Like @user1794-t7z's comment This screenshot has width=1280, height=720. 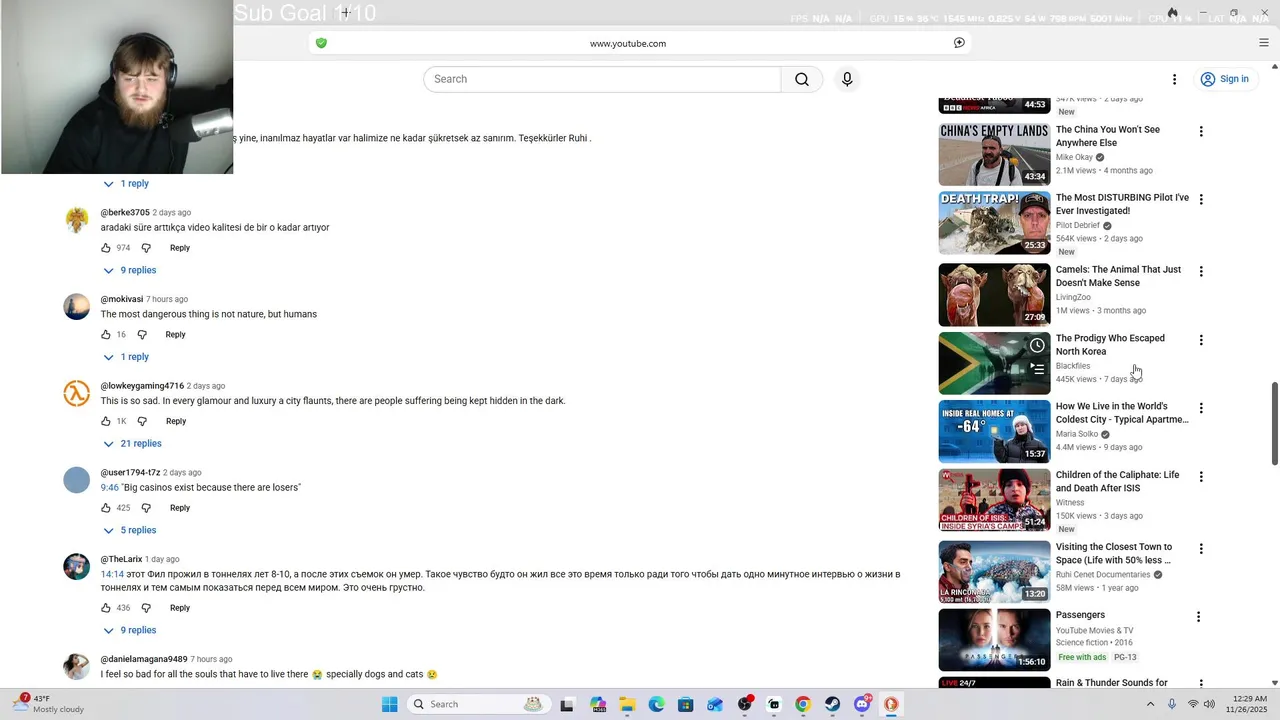tap(106, 508)
